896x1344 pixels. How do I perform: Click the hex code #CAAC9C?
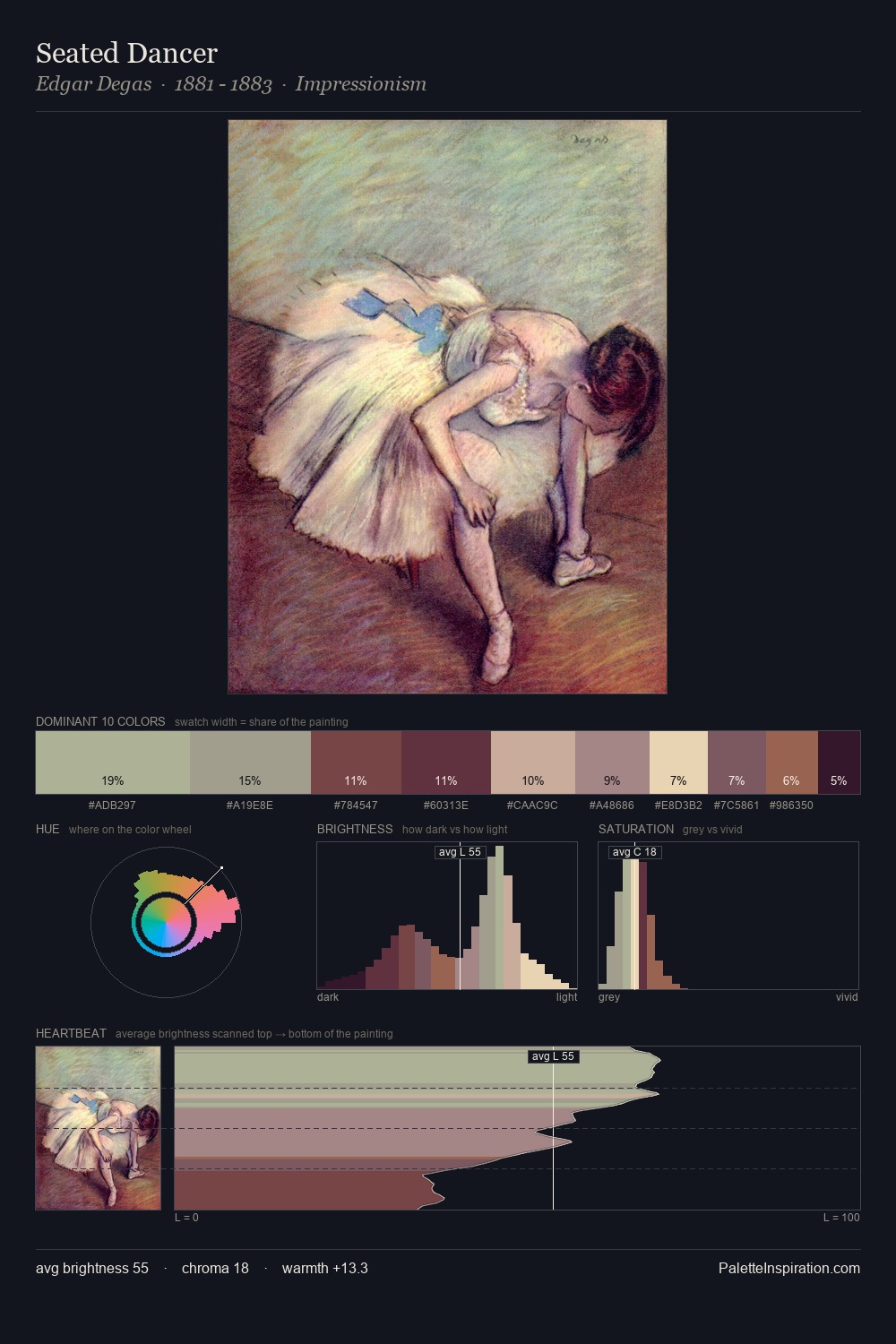pyautogui.click(x=532, y=806)
